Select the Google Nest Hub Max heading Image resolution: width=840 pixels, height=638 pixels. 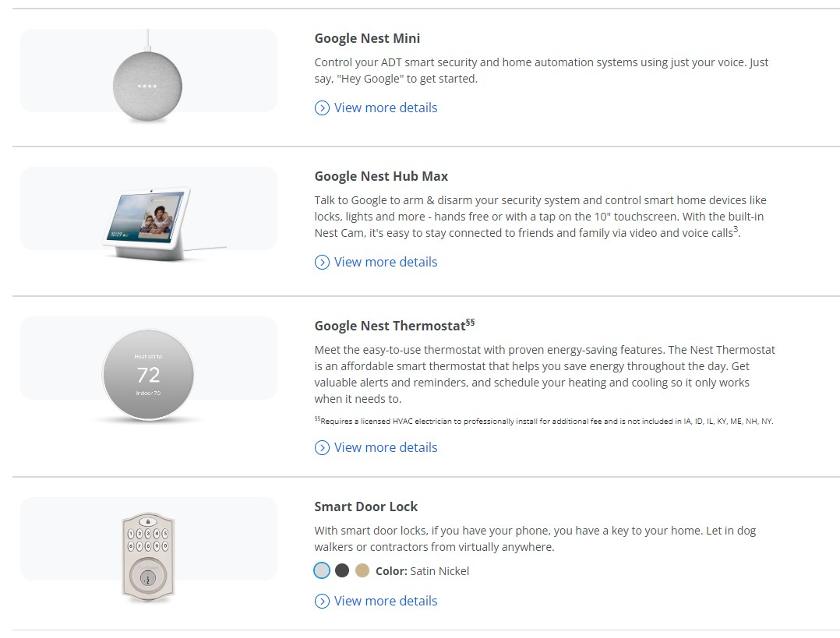coord(381,176)
